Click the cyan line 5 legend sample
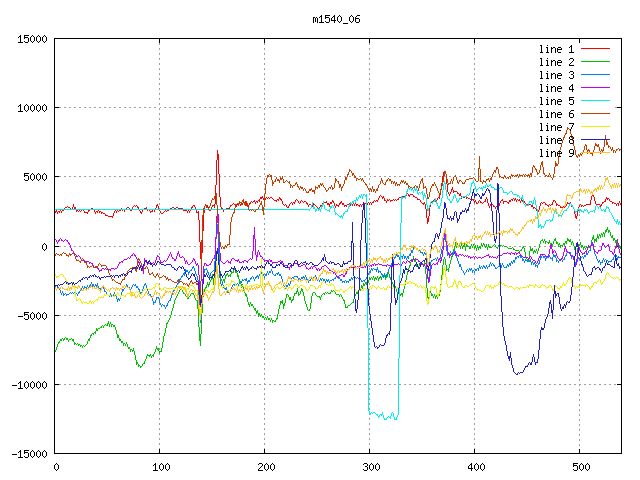 coord(595,101)
